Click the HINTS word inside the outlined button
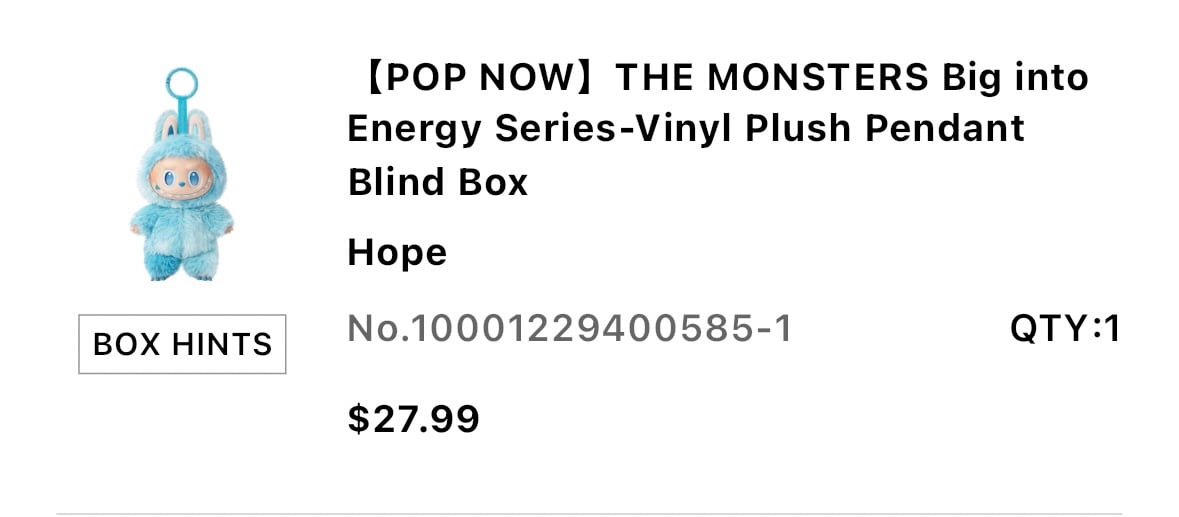 click(222, 344)
